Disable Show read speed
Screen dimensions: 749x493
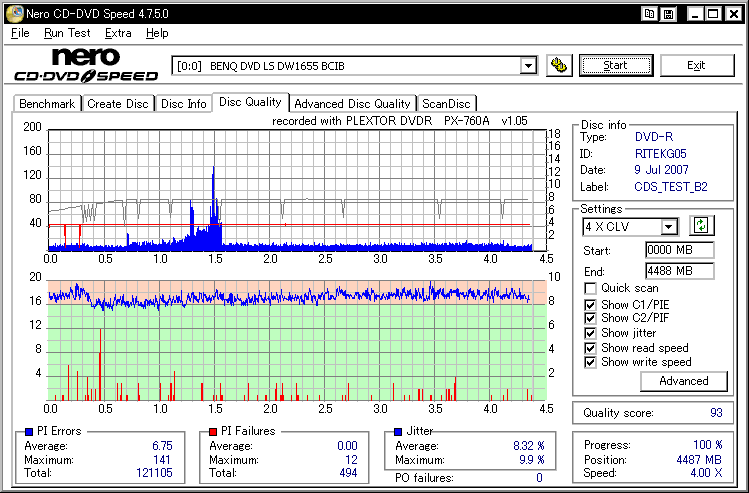click(x=590, y=348)
